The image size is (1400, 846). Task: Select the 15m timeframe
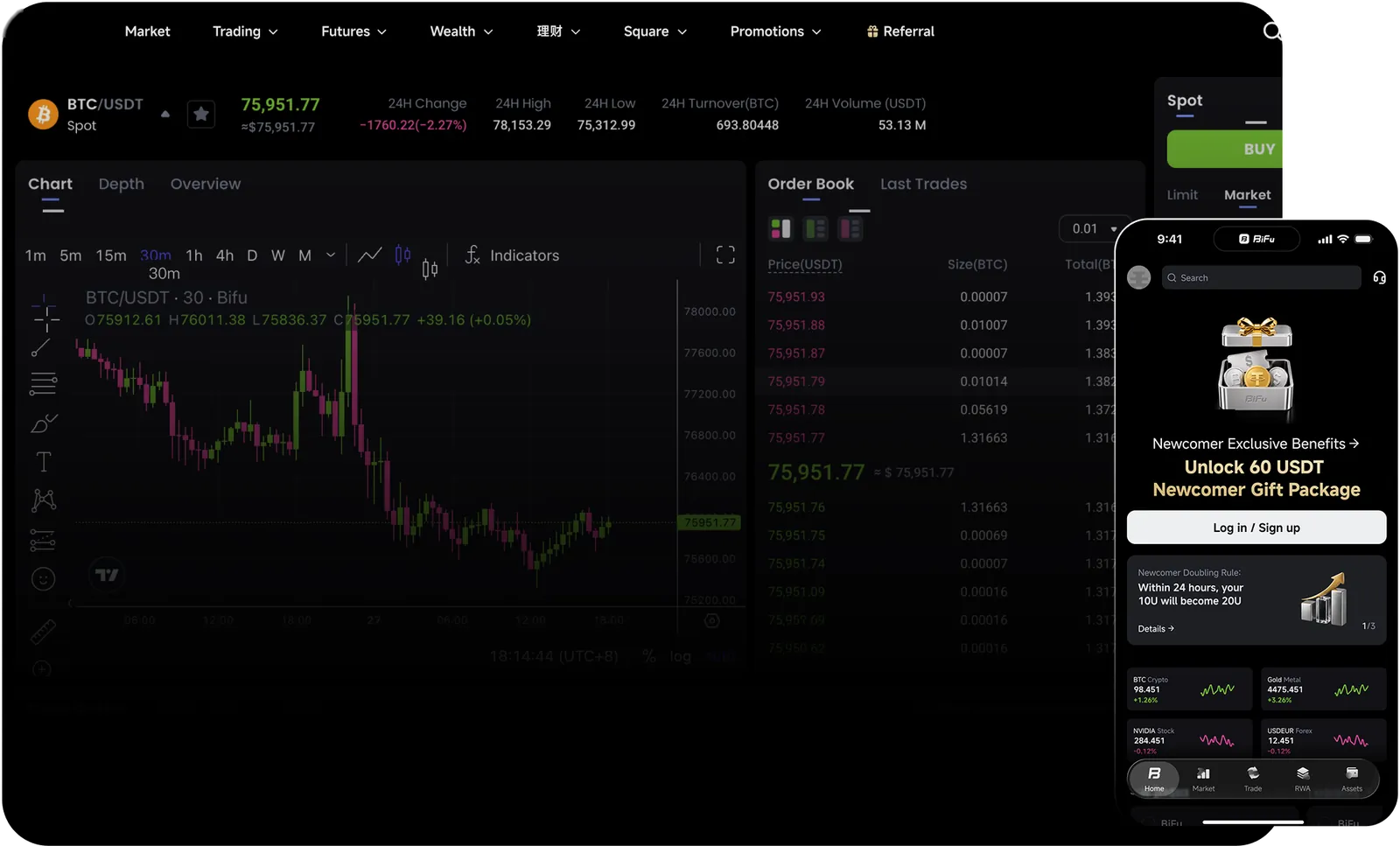click(111, 255)
